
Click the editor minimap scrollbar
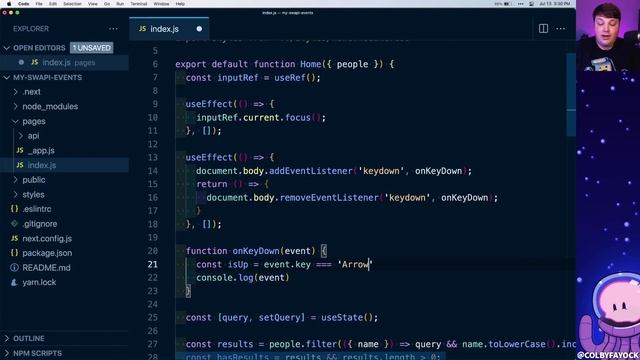(x=571, y=95)
